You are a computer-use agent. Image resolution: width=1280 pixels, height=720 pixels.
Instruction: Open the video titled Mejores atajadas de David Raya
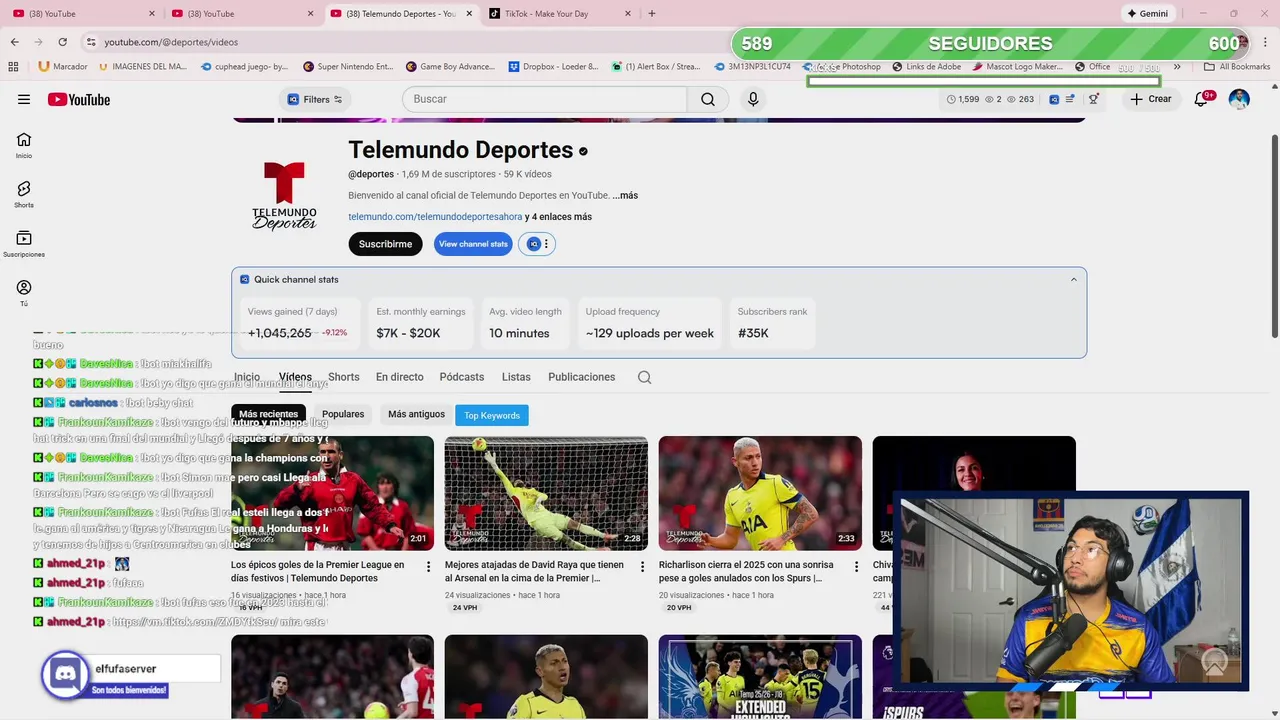[536, 571]
